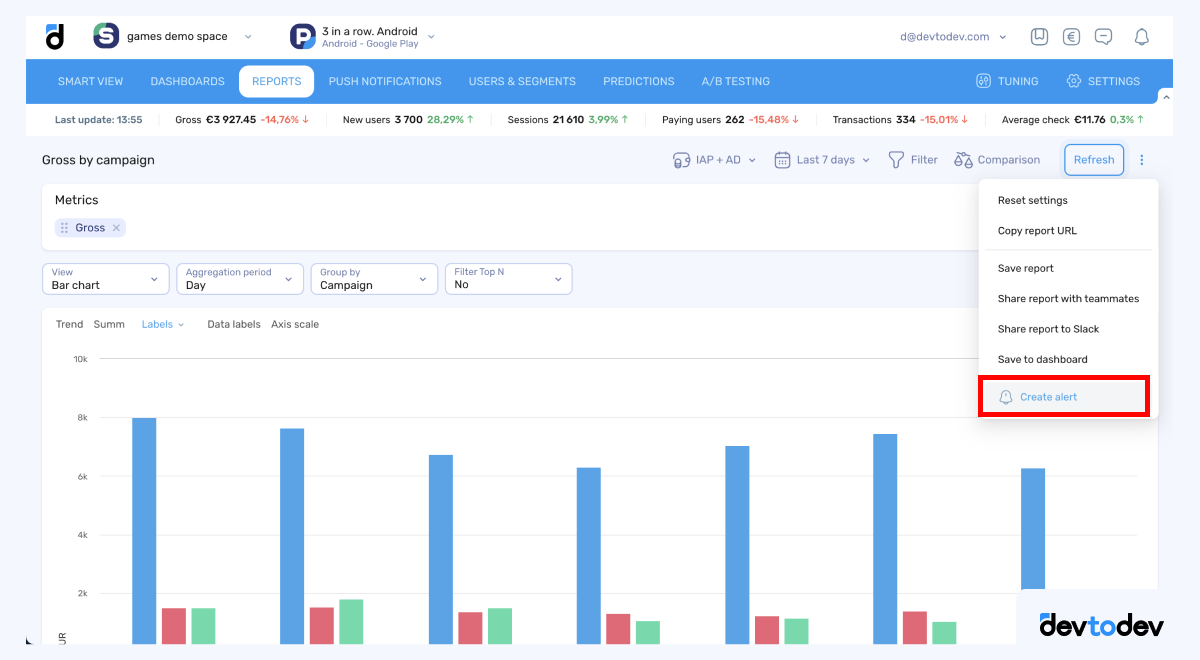Toggle Data labels on chart
The width and height of the screenshot is (1200, 660).
(x=233, y=324)
